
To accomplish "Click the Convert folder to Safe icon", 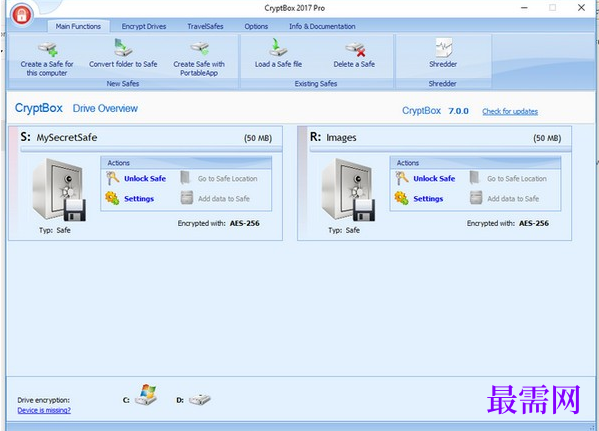I will pos(123,47).
